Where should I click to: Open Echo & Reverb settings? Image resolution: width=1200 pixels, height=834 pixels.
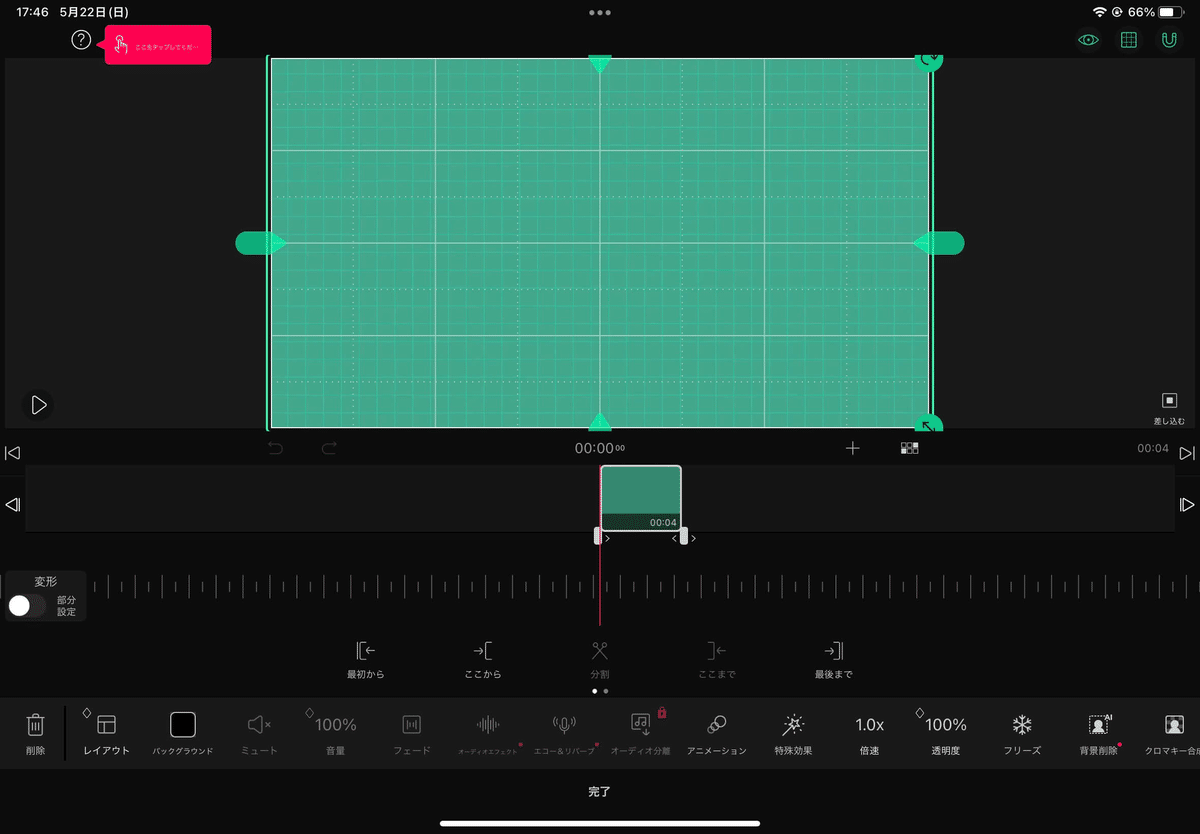(x=563, y=733)
